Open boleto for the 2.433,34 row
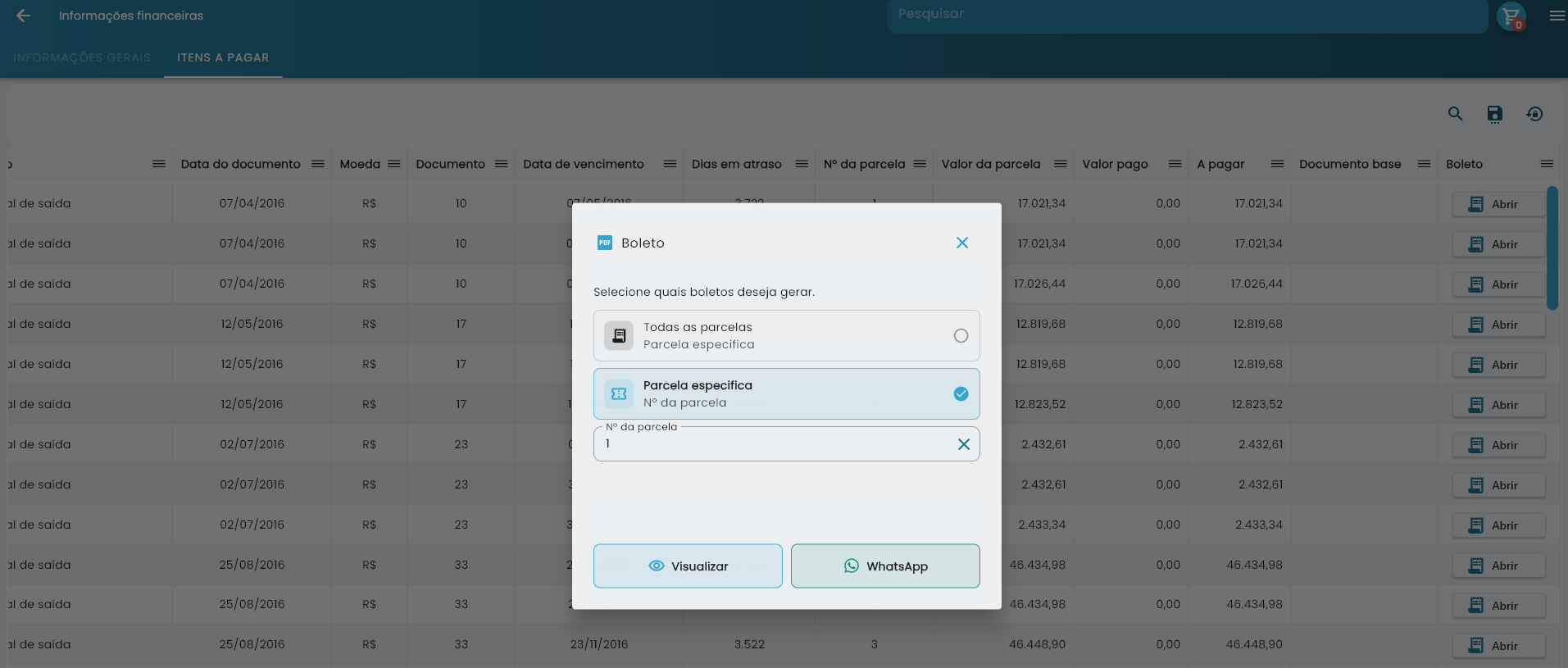This screenshot has height=668, width=1568. (x=1498, y=525)
